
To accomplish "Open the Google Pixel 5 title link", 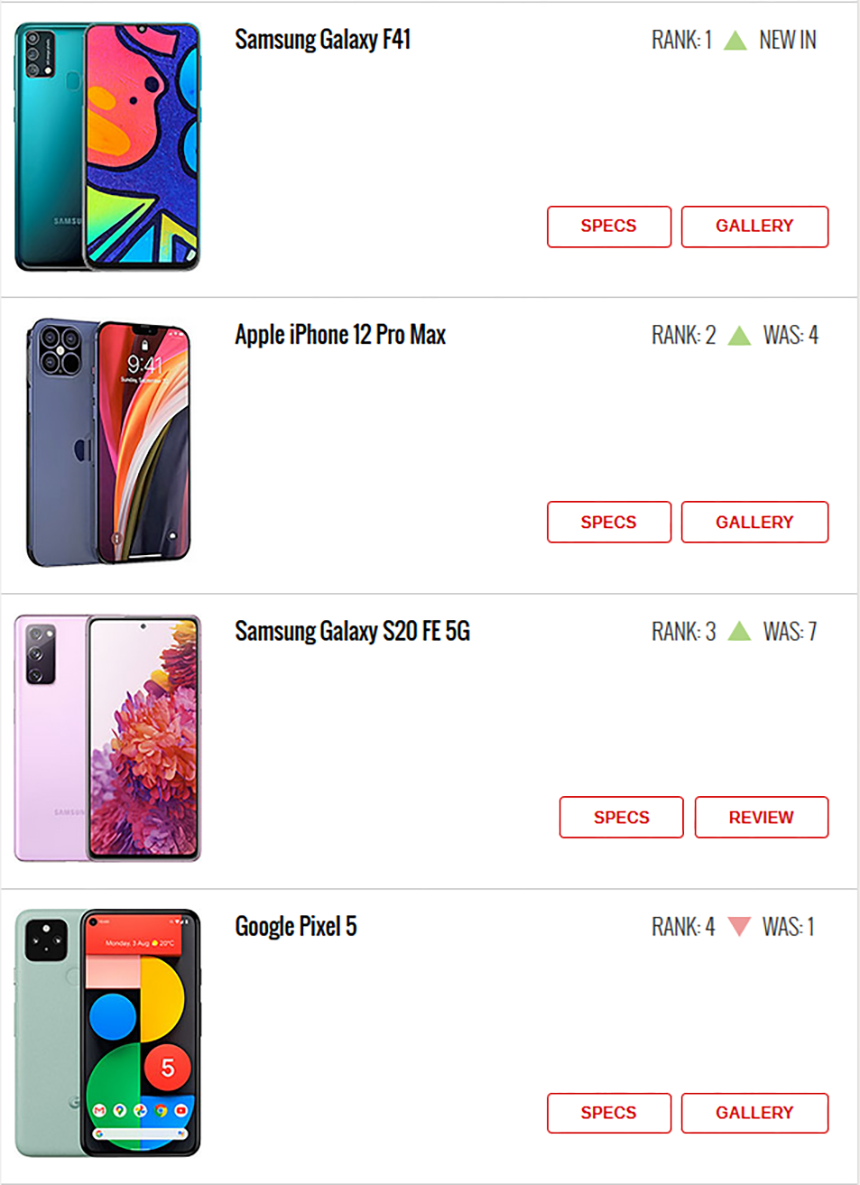I will pos(295,926).
